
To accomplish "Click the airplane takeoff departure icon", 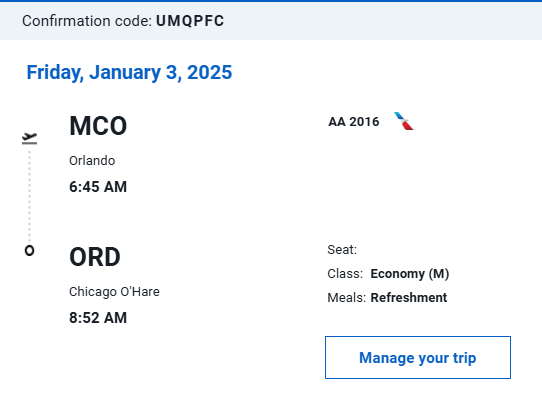I will (x=29, y=138).
